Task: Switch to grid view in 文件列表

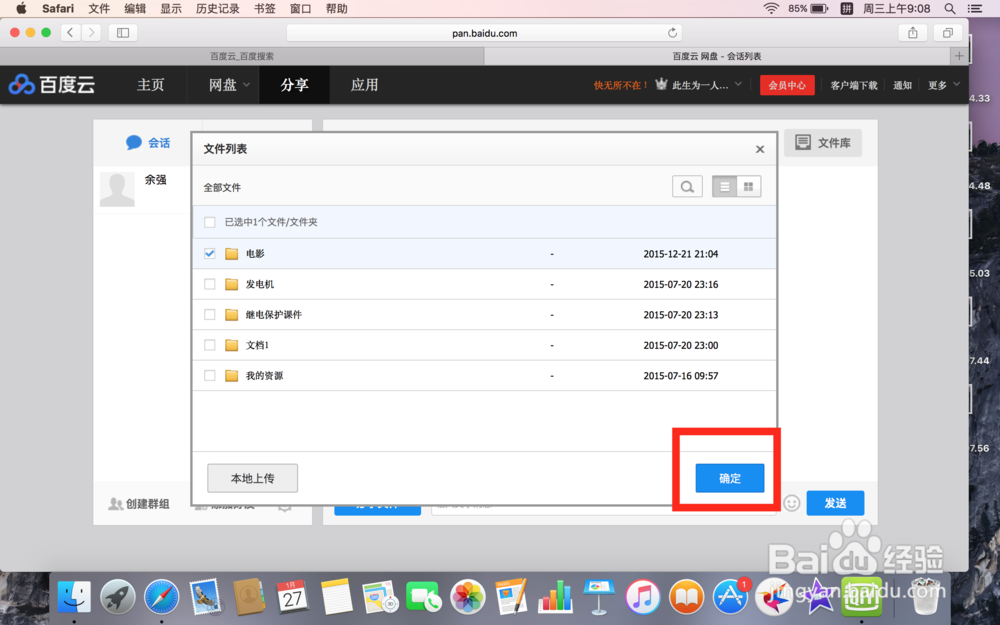Action: point(750,186)
